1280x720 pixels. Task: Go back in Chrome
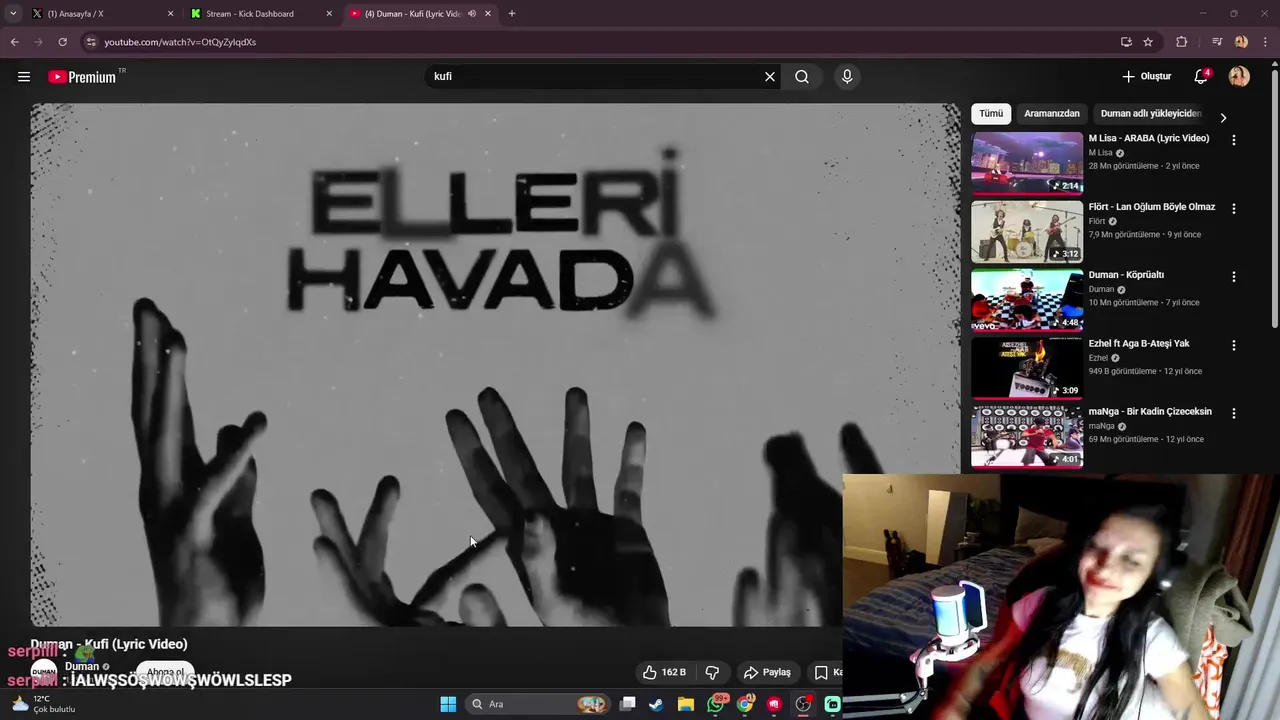(14, 42)
